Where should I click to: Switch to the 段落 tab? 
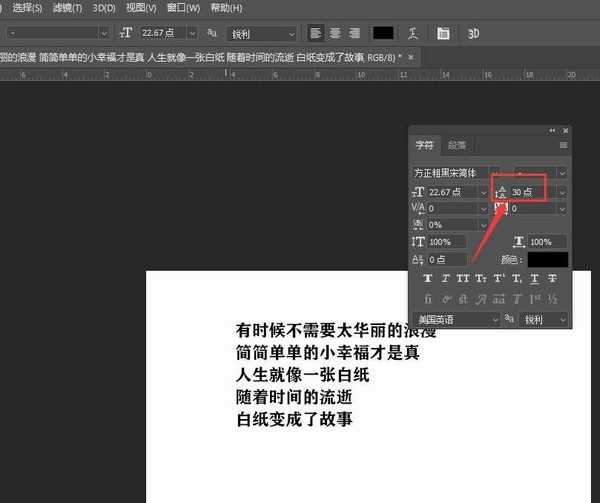[456, 146]
